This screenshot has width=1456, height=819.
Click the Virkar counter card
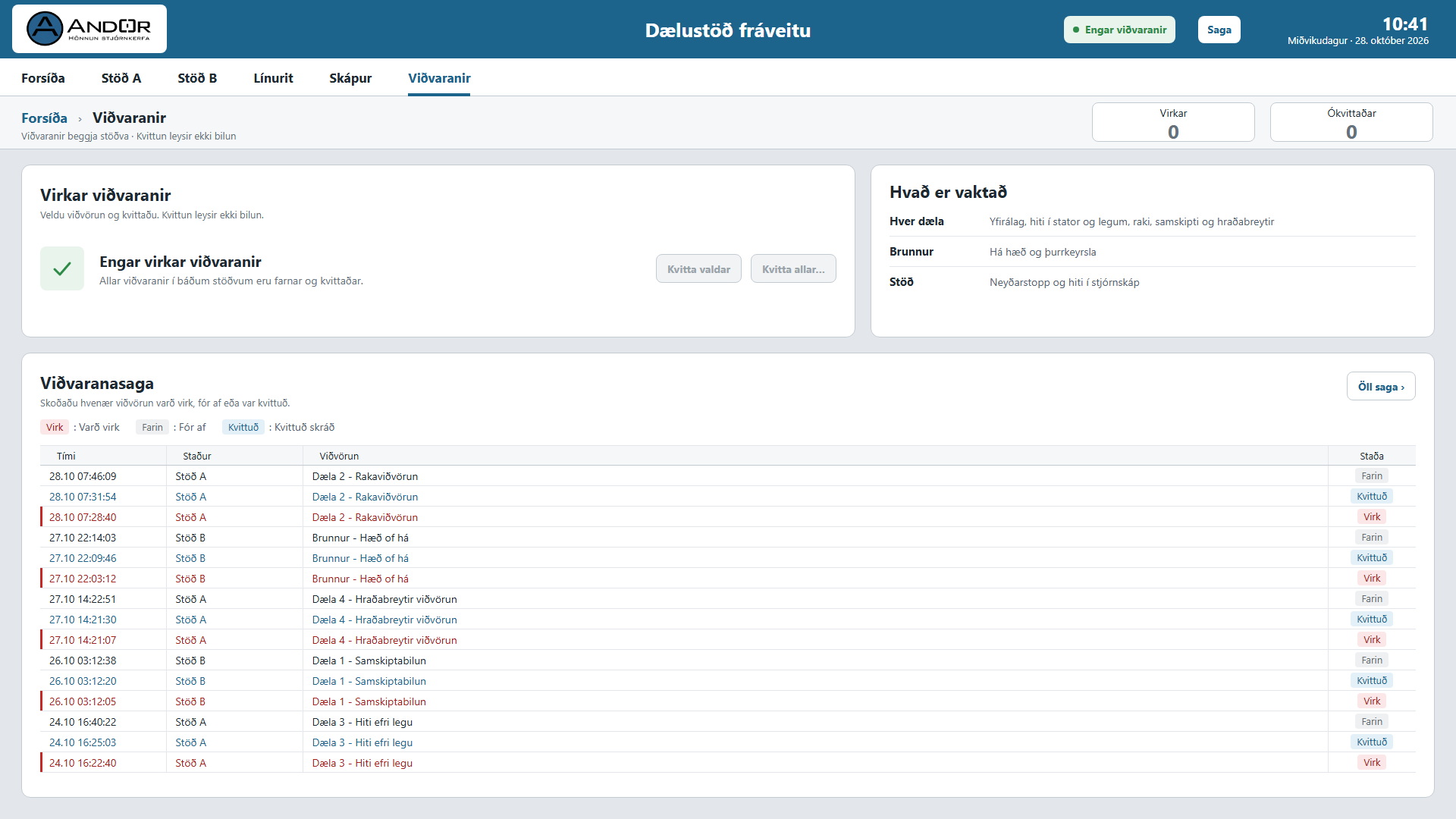[1173, 122]
